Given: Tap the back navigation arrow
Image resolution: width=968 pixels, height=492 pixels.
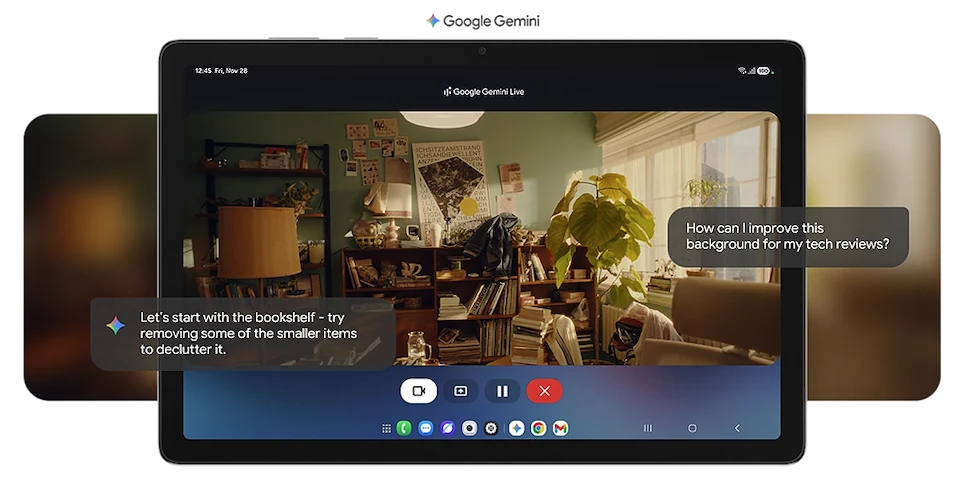Looking at the screenshot, I should 737,428.
